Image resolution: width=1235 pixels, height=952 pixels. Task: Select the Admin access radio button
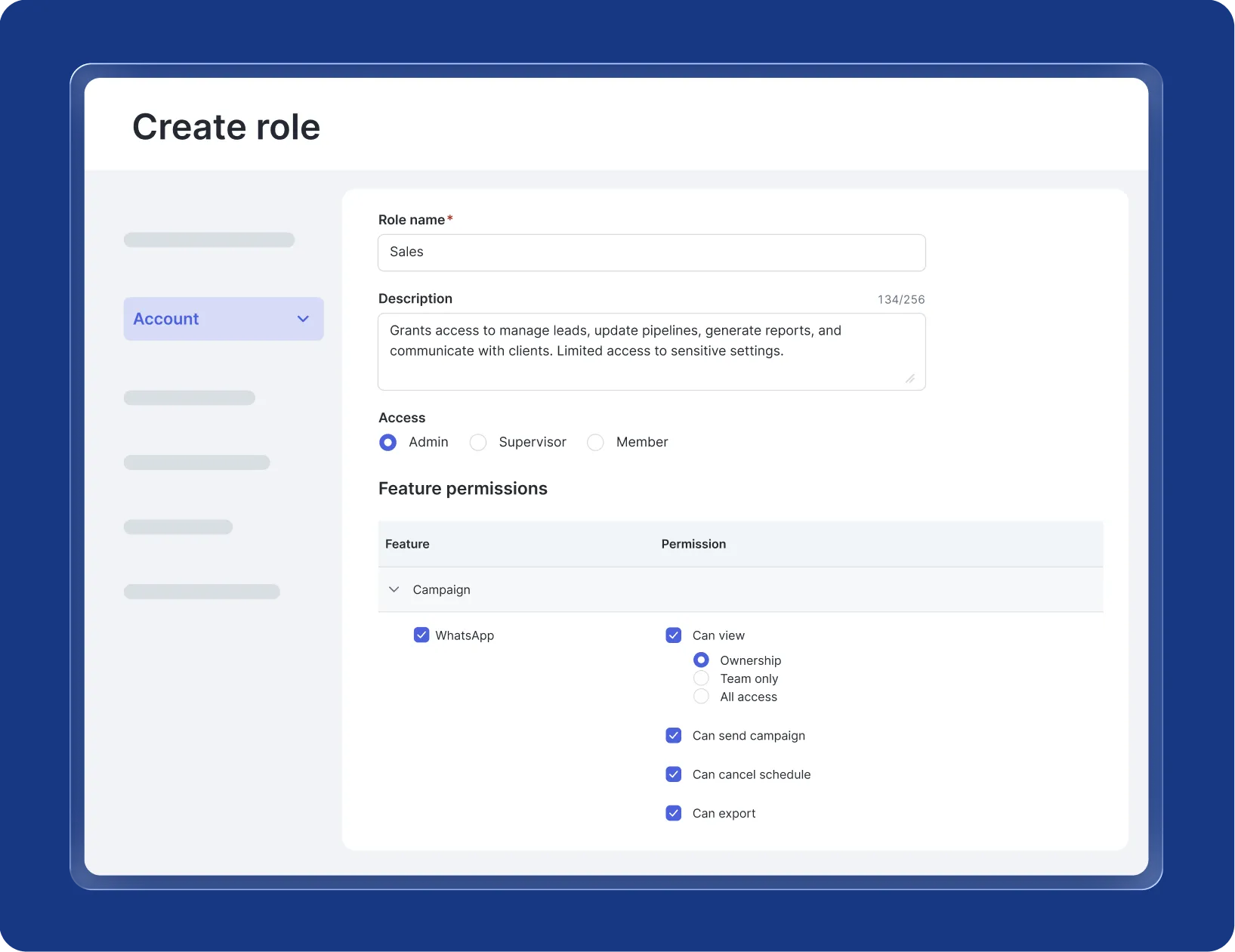(387, 442)
